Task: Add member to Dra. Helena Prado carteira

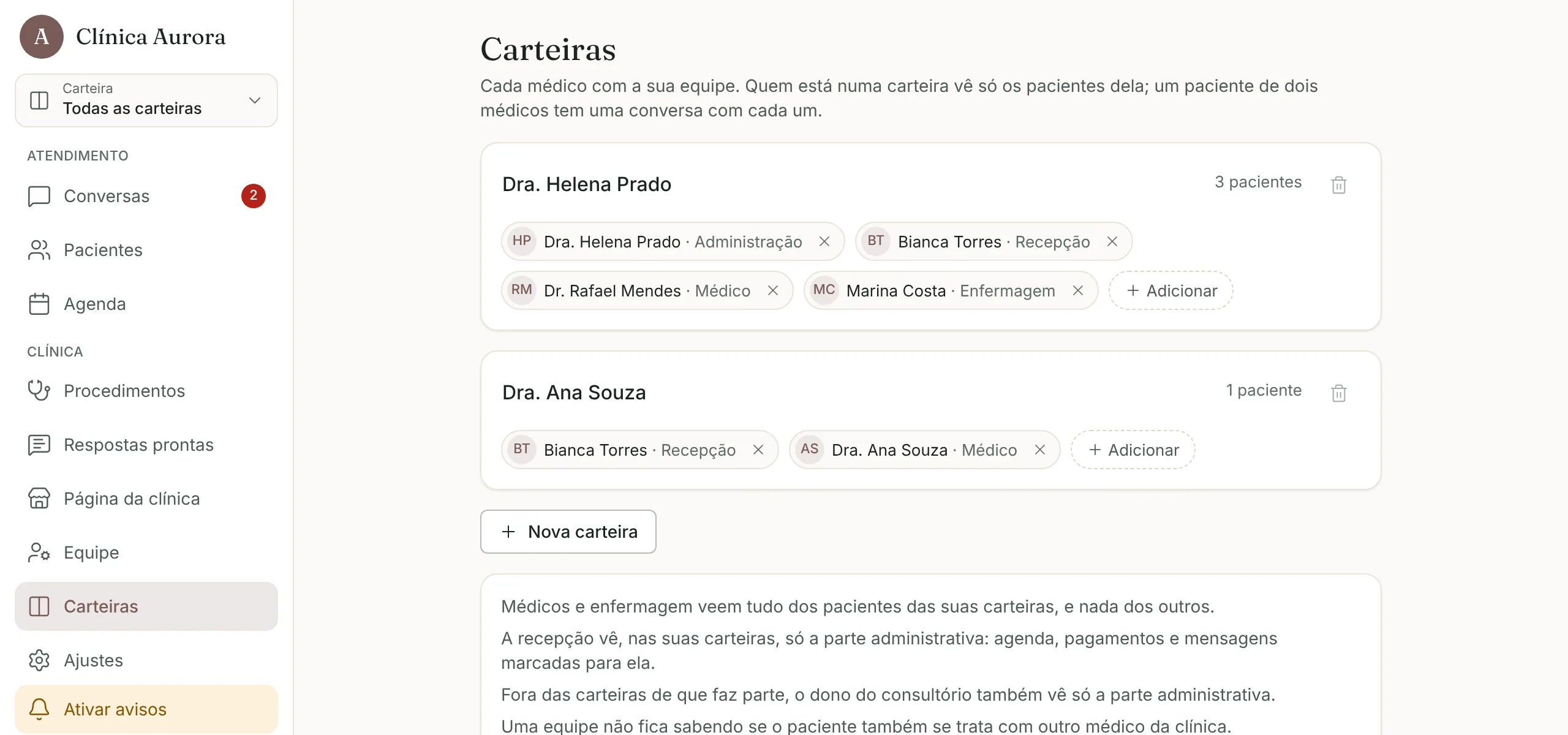Action: point(1171,290)
